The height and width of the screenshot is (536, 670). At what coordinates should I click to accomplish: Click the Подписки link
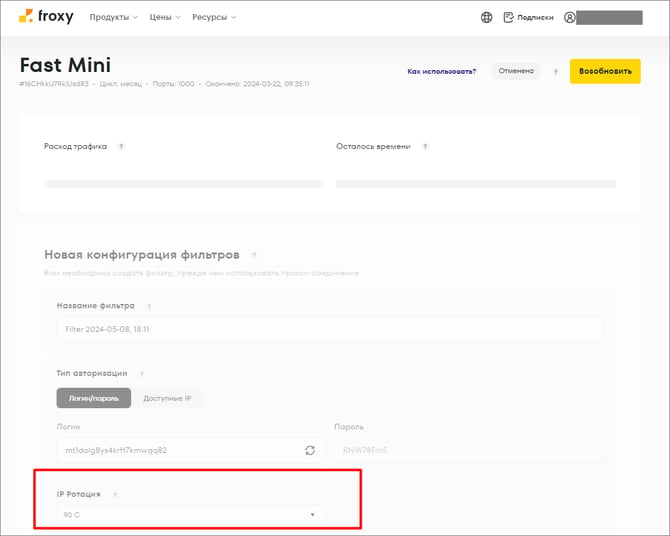[535, 18]
